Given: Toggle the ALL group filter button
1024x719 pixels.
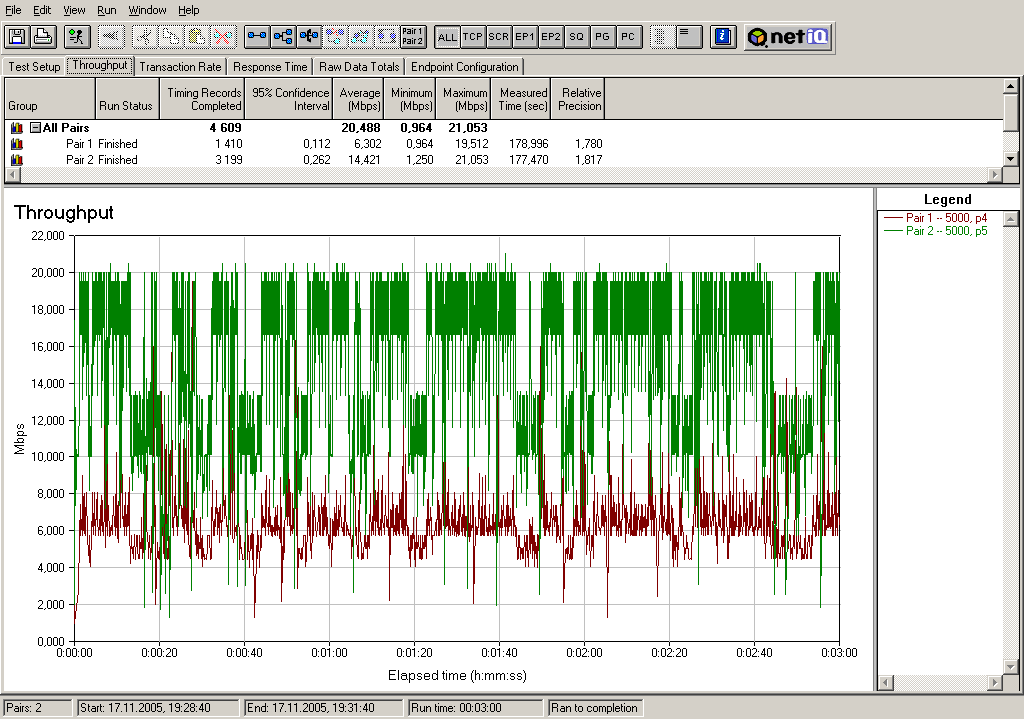Looking at the screenshot, I should point(447,37).
